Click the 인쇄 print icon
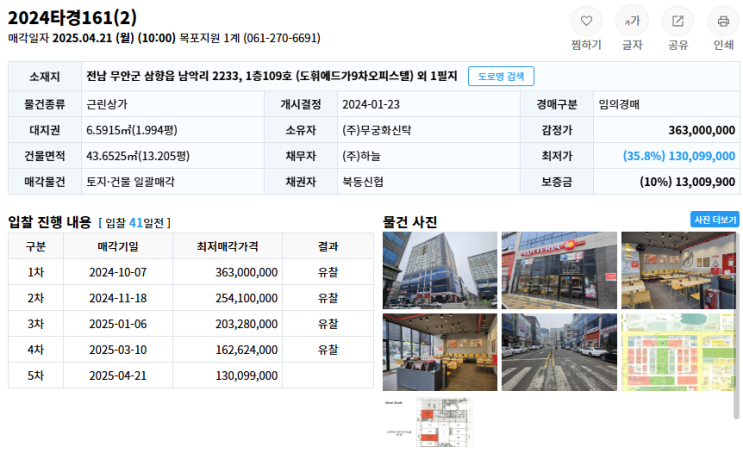This screenshot has height=453, width=743. (723, 21)
